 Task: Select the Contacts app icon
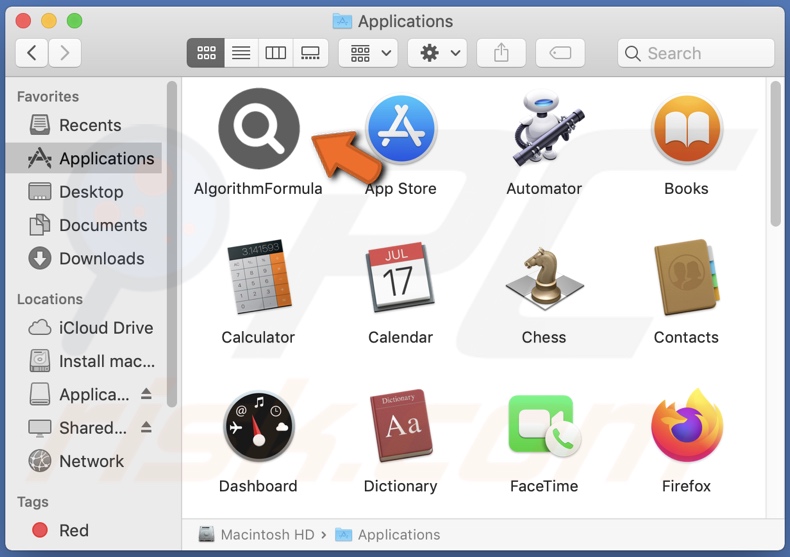point(686,277)
